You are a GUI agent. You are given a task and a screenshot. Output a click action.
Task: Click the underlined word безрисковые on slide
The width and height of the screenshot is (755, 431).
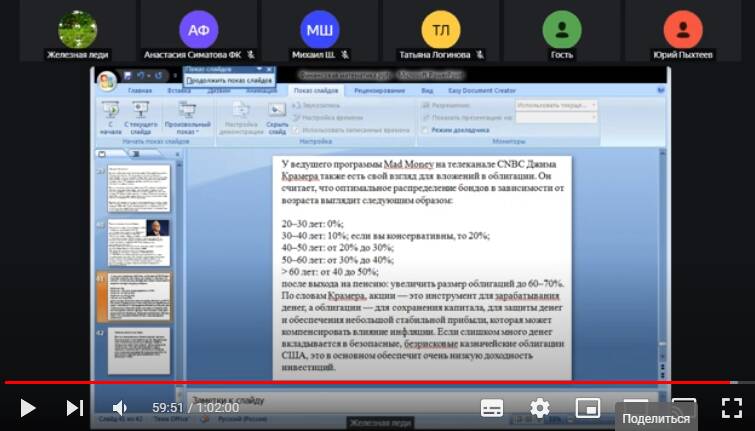[431, 344]
